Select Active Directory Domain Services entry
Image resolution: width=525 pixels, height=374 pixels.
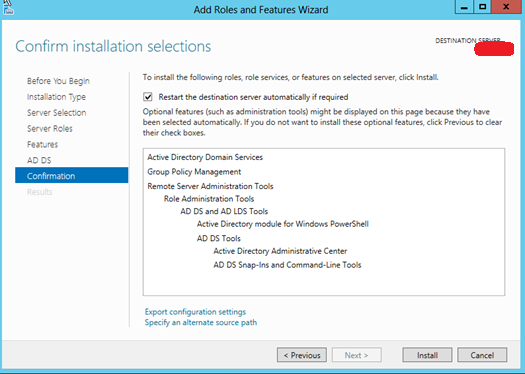pos(205,157)
